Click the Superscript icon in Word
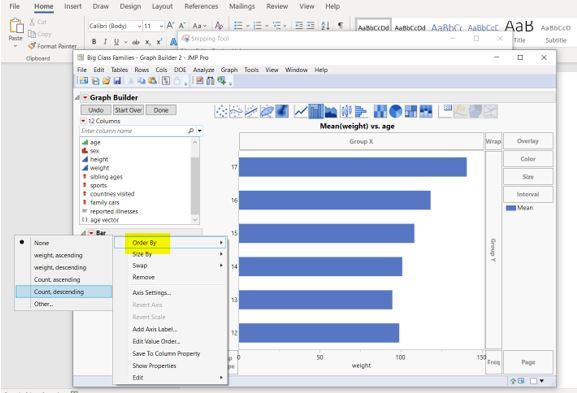 coord(159,42)
